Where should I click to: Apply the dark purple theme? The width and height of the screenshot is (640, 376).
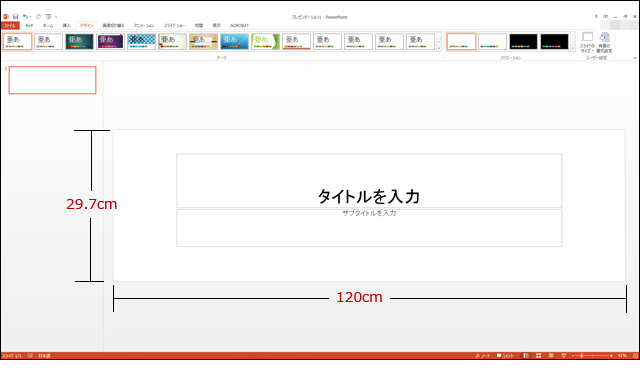[x=110, y=42]
